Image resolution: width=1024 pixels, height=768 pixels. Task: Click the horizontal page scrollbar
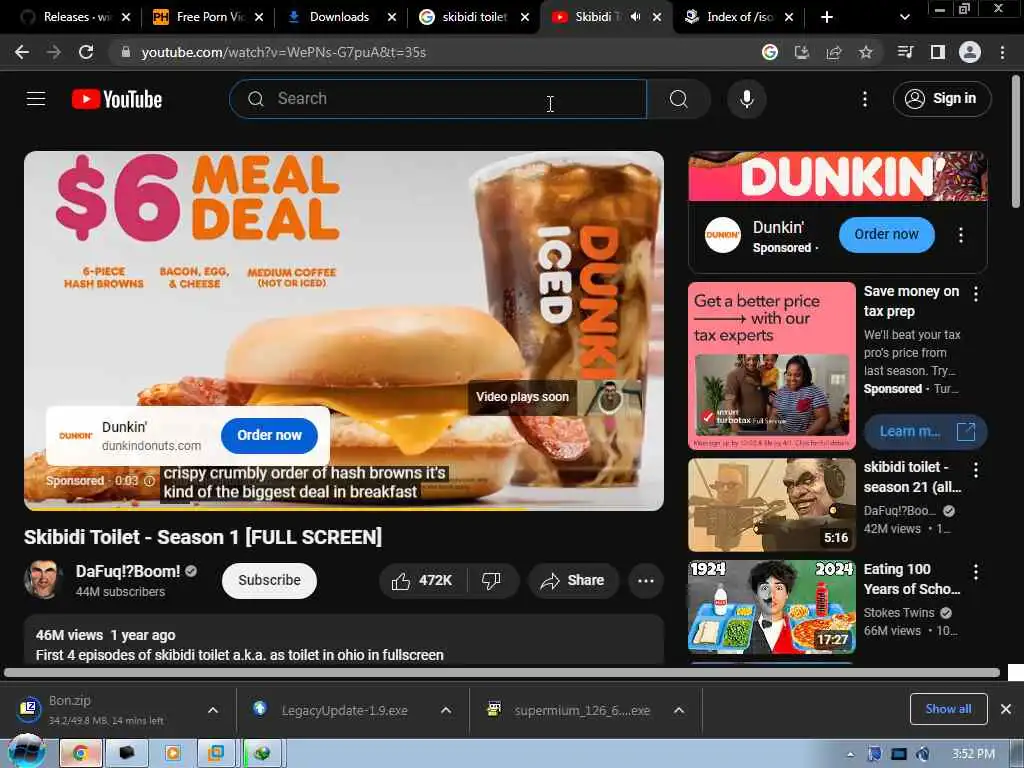(502, 673)
